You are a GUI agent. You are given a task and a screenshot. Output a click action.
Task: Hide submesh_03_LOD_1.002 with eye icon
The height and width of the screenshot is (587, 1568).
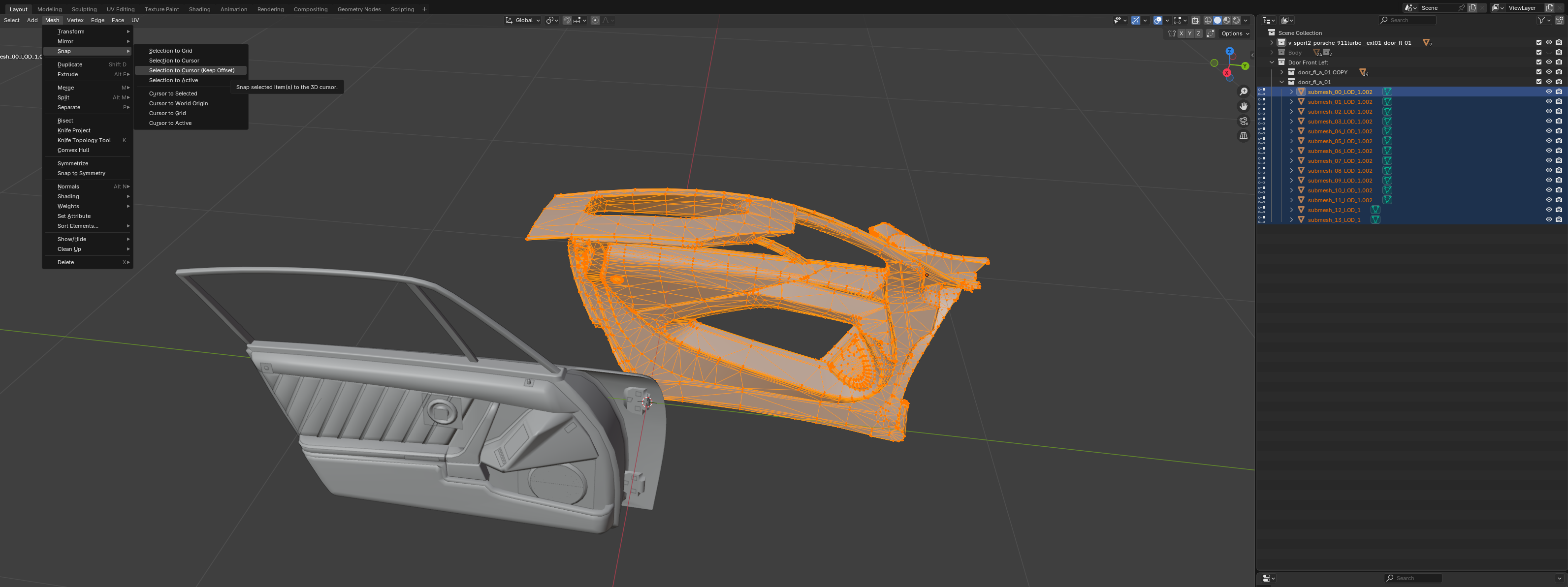click(x=1548, y=121)
